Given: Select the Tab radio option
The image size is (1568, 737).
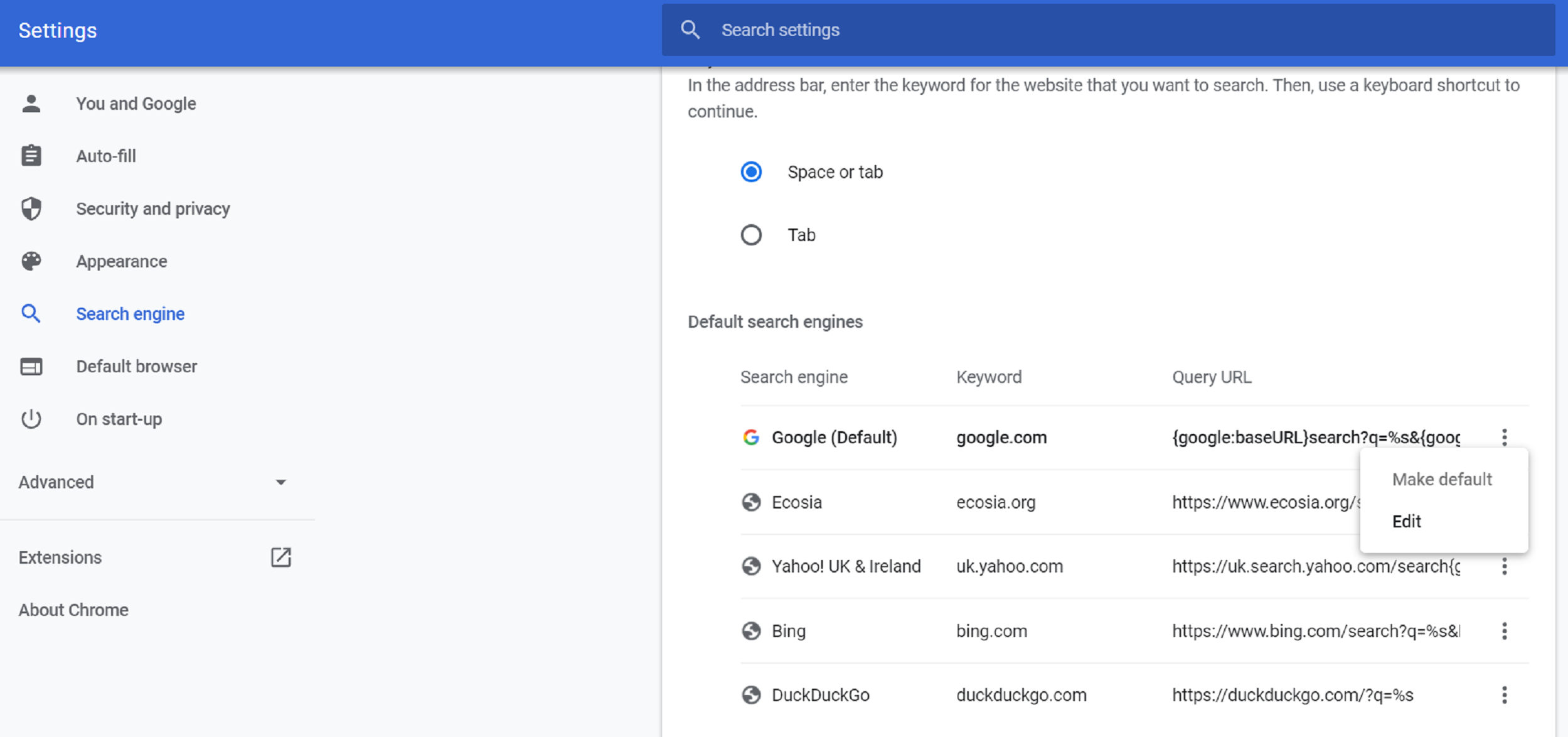Looking at the screenshot, I should click(751, 235).
